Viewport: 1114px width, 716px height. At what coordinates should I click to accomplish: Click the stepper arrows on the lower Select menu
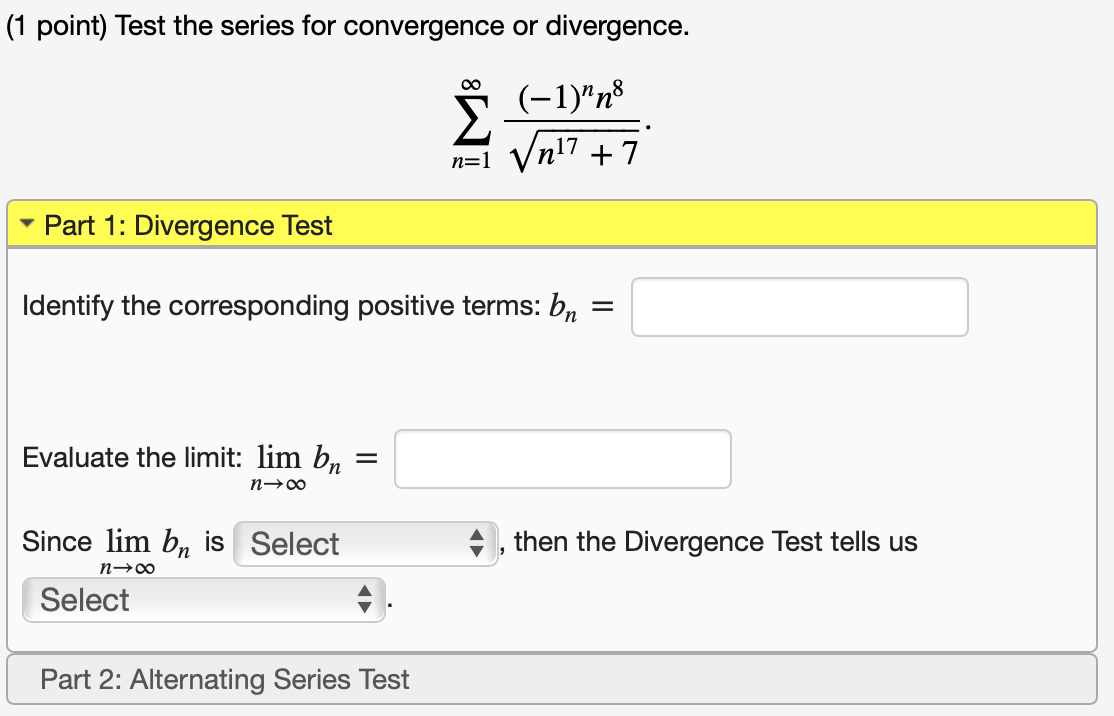click(x=367, y=600)
